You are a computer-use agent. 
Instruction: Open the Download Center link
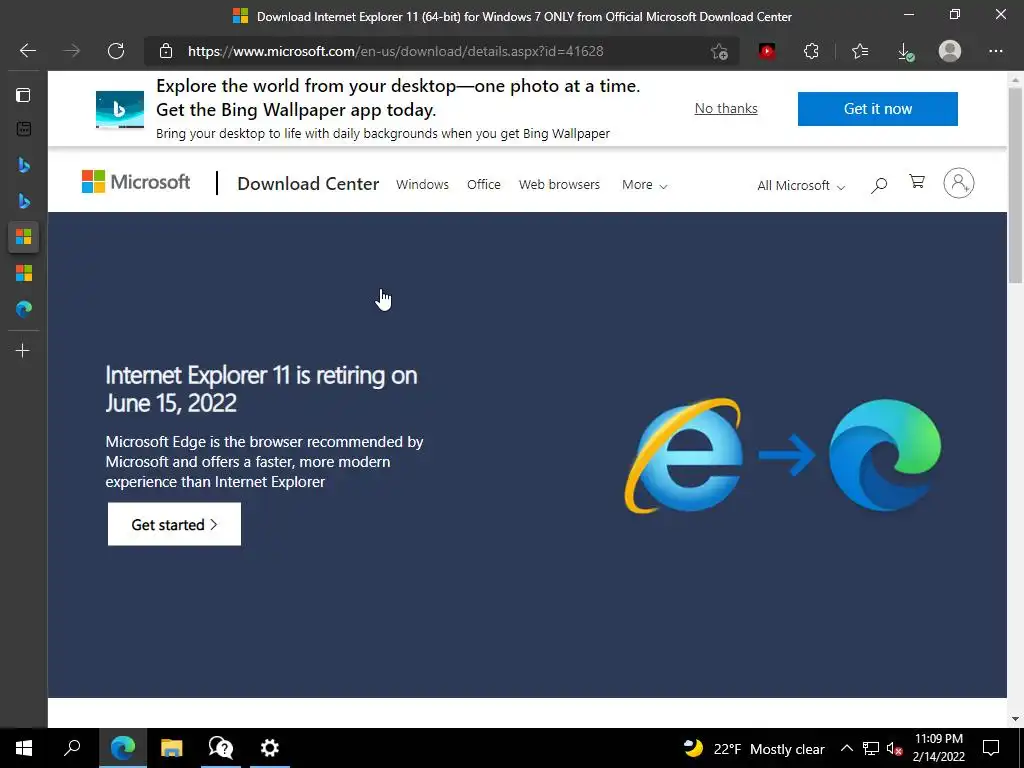click(308, 184)
